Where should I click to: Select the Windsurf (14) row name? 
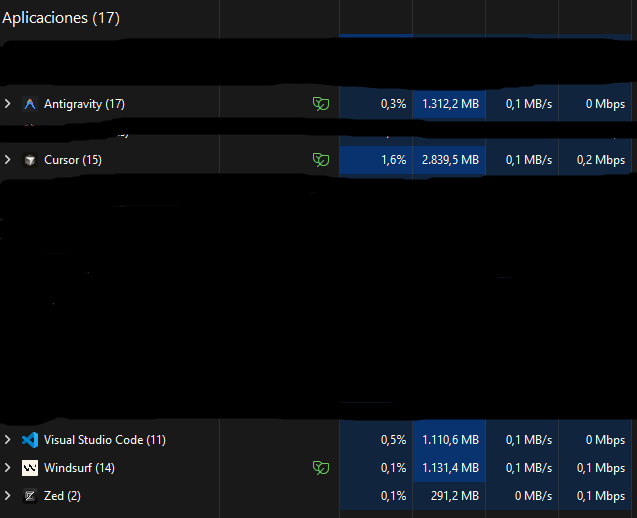(x=80, y=468)
